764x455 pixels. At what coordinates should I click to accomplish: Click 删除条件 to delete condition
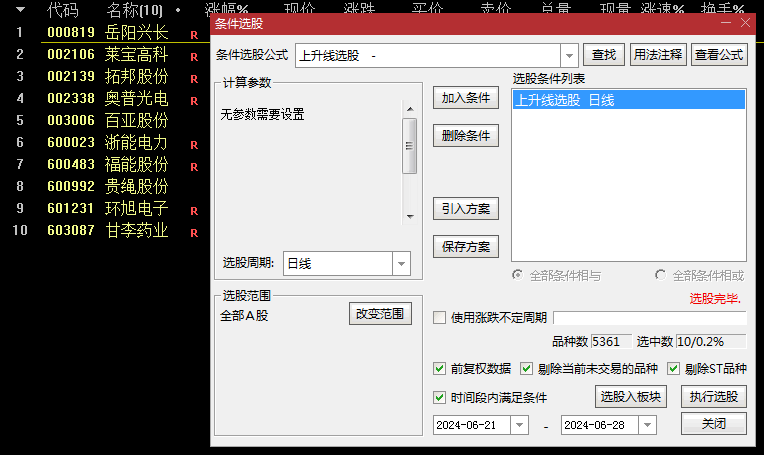pyautogui.click(x=466, y=135)
